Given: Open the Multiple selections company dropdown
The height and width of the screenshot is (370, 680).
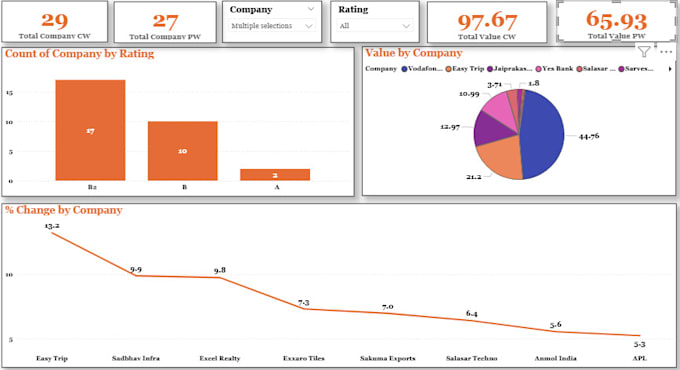Looking at the screenshot, I should [271, 26].
